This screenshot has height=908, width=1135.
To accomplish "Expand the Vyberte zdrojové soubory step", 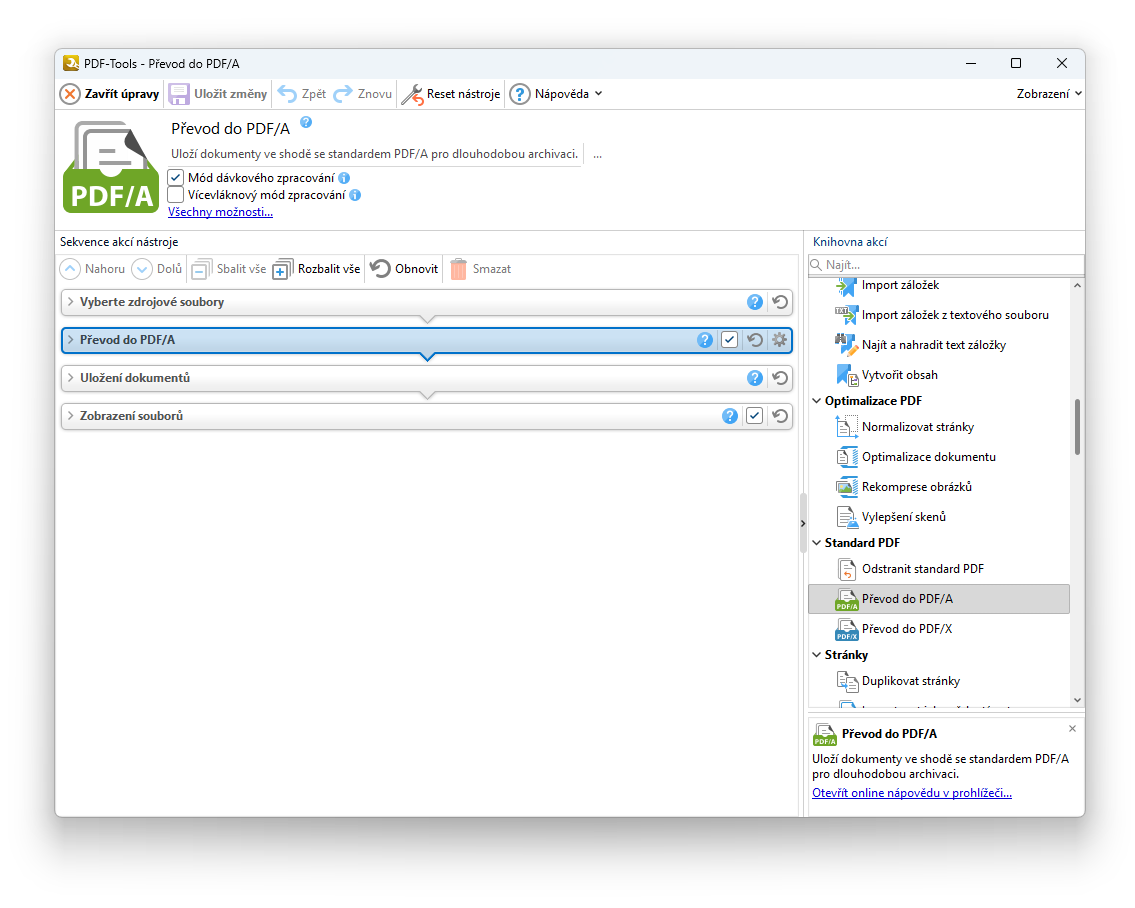I will [70, 302].
